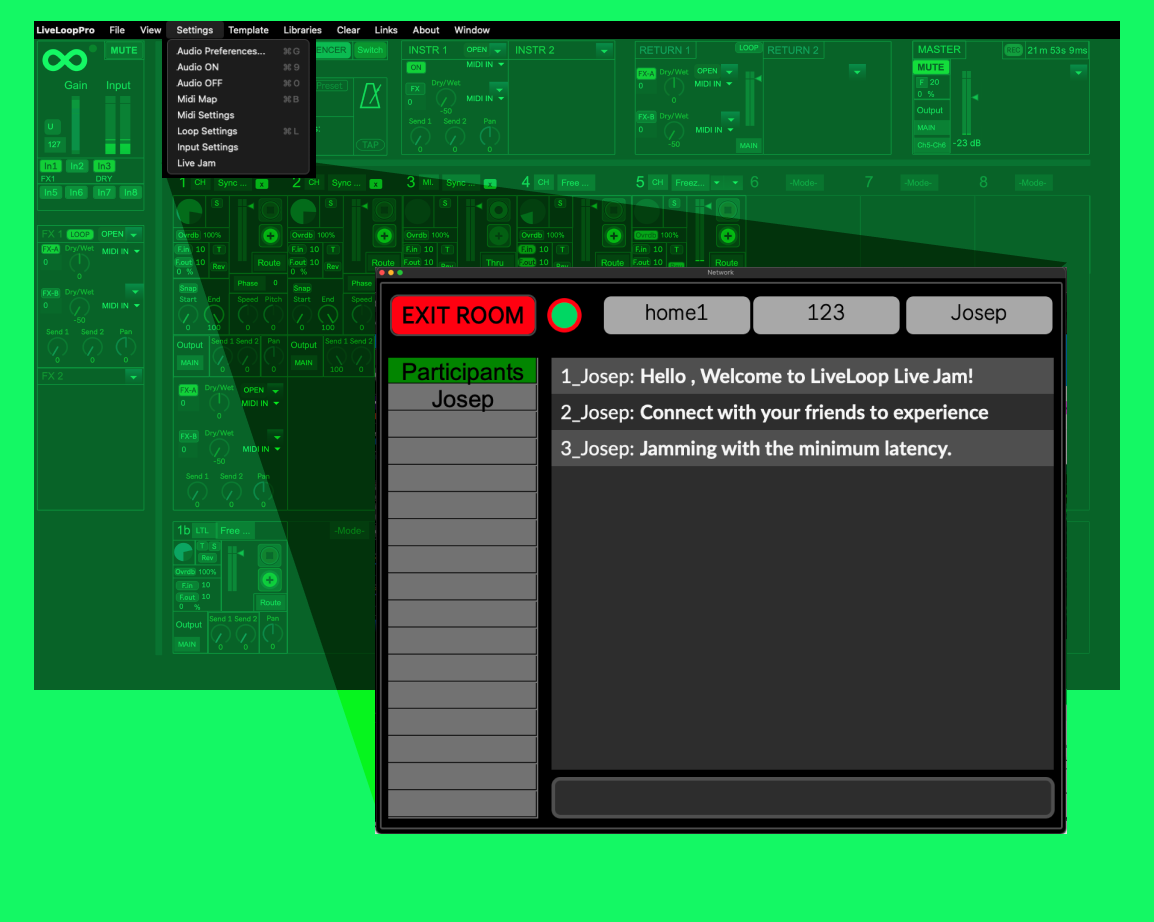Image resolution: width=1154 pixels, height=922 pixels.
Task: Toggle the track 1b Rev button
Action: coord(208,558)
